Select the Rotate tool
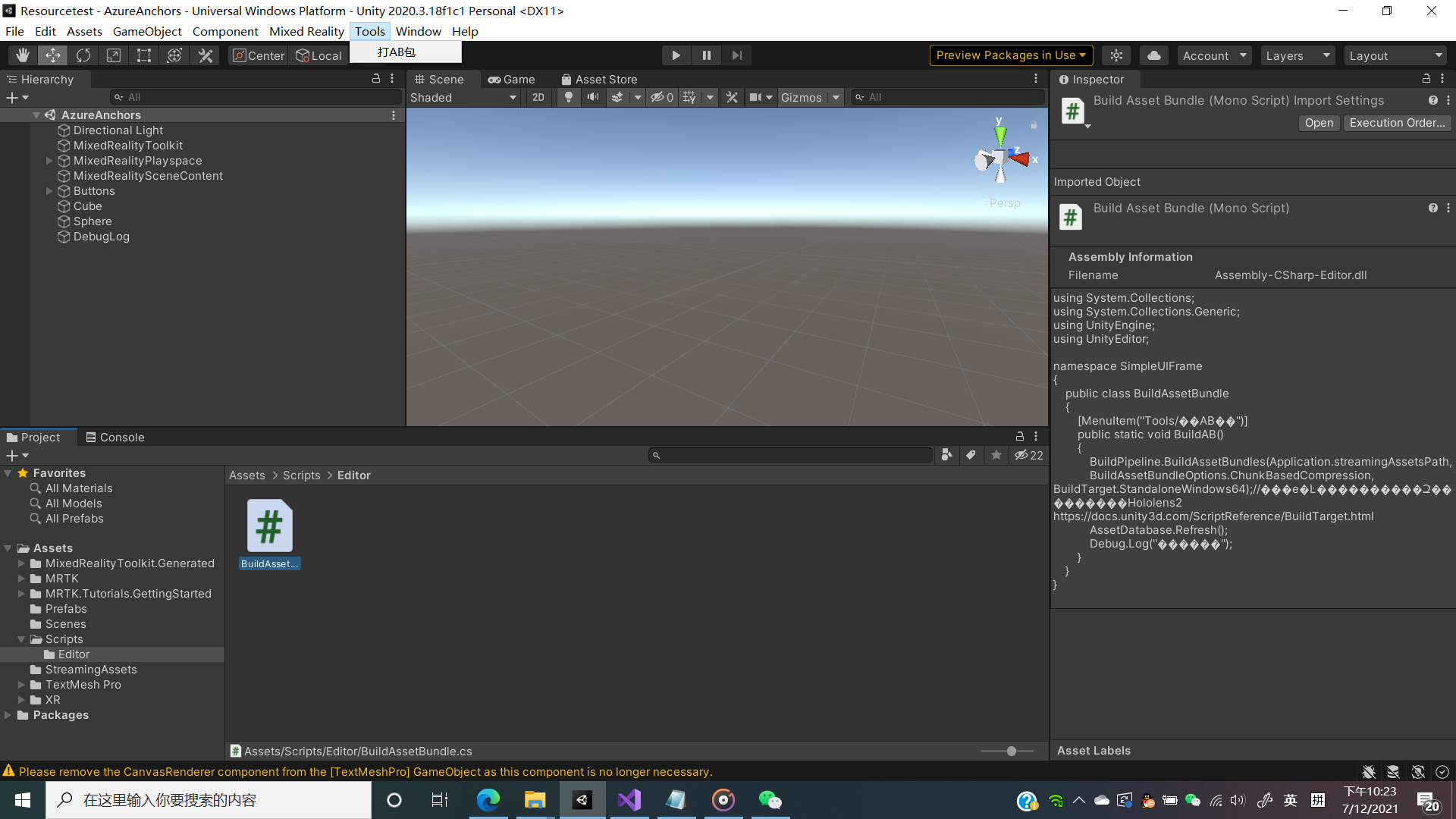This screenshot has width=1456, height=819. [83, 55]
